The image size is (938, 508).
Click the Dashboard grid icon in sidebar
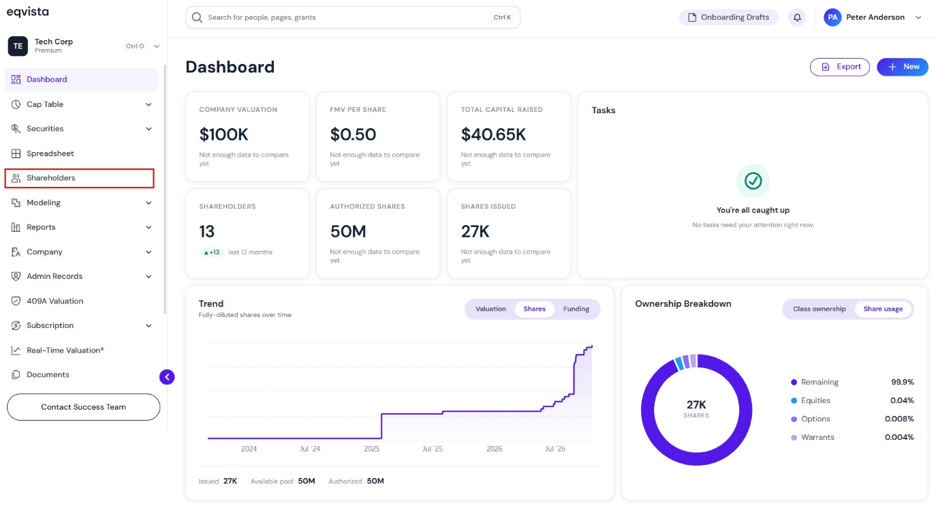pyautogui.click(x=16, y=79)
